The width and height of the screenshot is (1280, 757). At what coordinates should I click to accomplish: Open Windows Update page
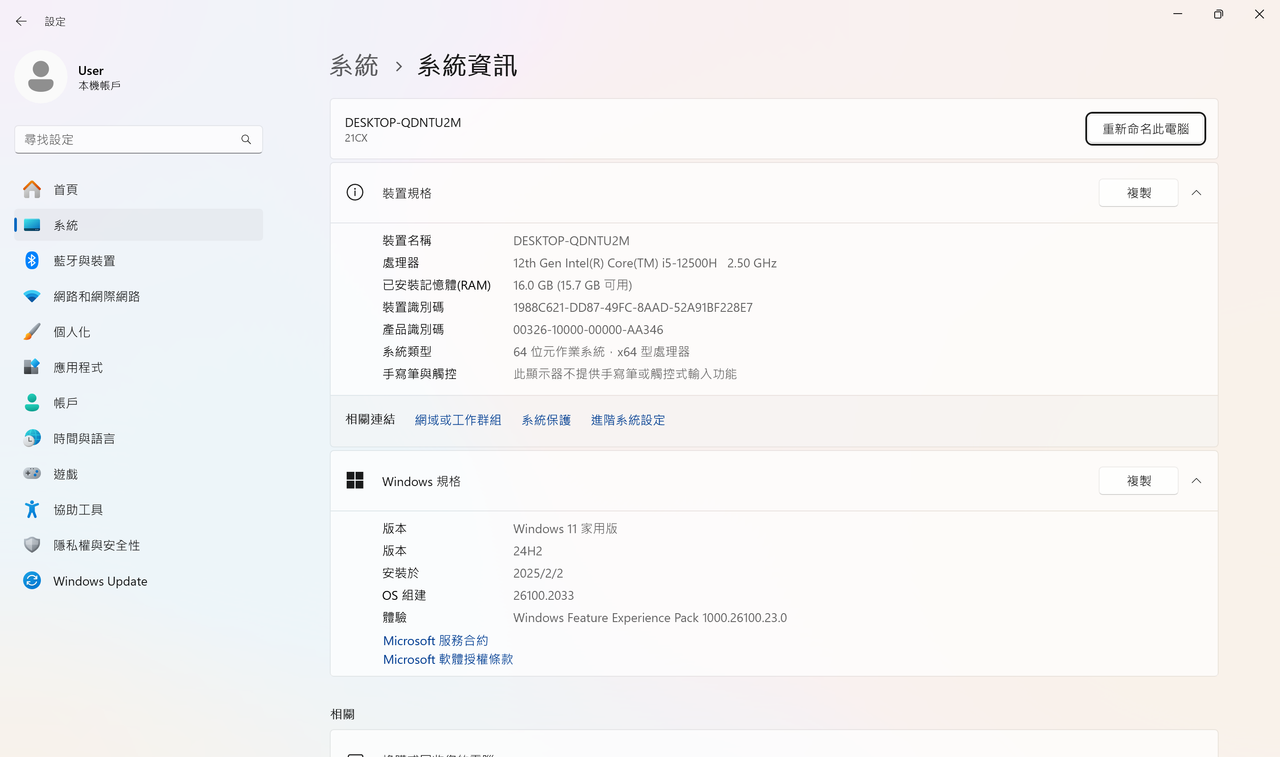[139, 580]
